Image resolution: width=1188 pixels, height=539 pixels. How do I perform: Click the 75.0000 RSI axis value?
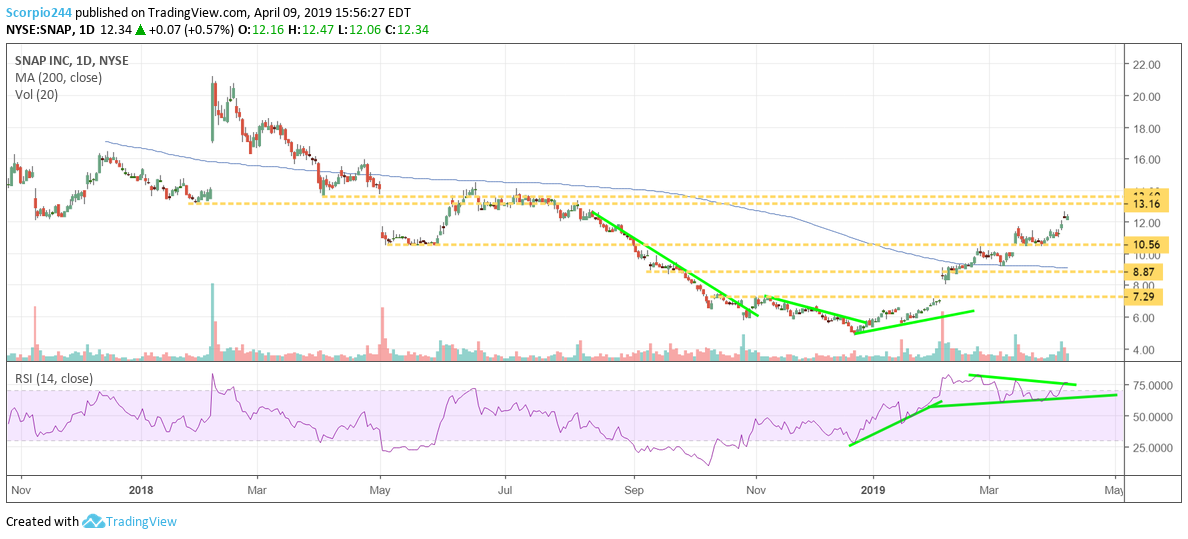click(1152, 386)
